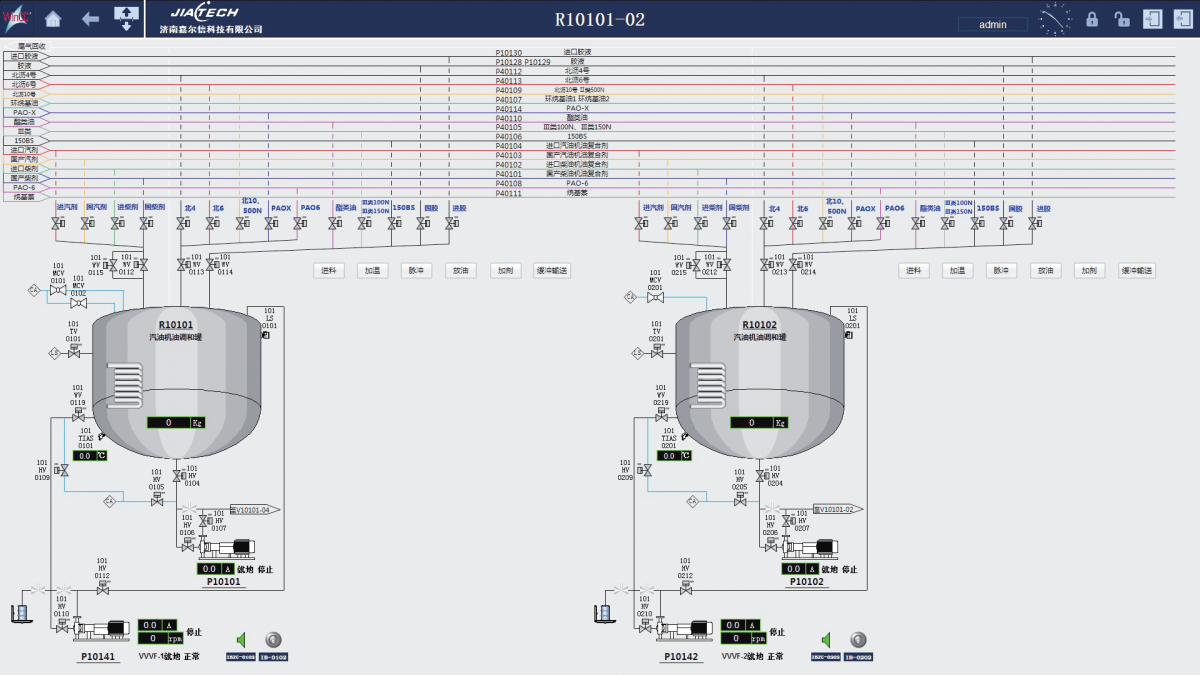
Task: Click the admin user field
Action: coord(993,24)
